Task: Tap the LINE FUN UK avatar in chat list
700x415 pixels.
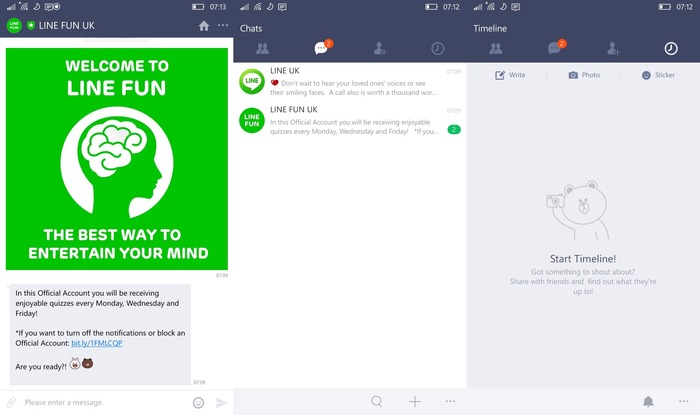Action: point(252,120)
